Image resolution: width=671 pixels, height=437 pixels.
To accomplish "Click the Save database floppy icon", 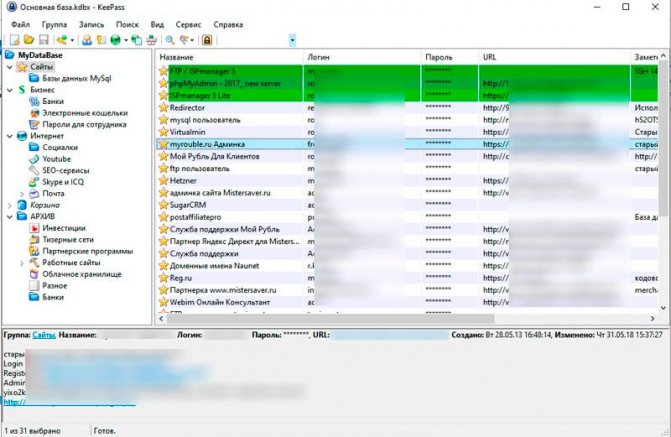I will [43, 40].
